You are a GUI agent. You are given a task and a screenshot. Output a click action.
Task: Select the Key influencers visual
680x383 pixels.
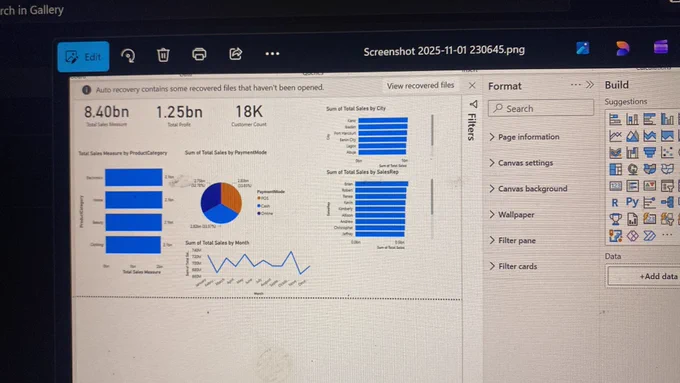click(x=650, y=202)
